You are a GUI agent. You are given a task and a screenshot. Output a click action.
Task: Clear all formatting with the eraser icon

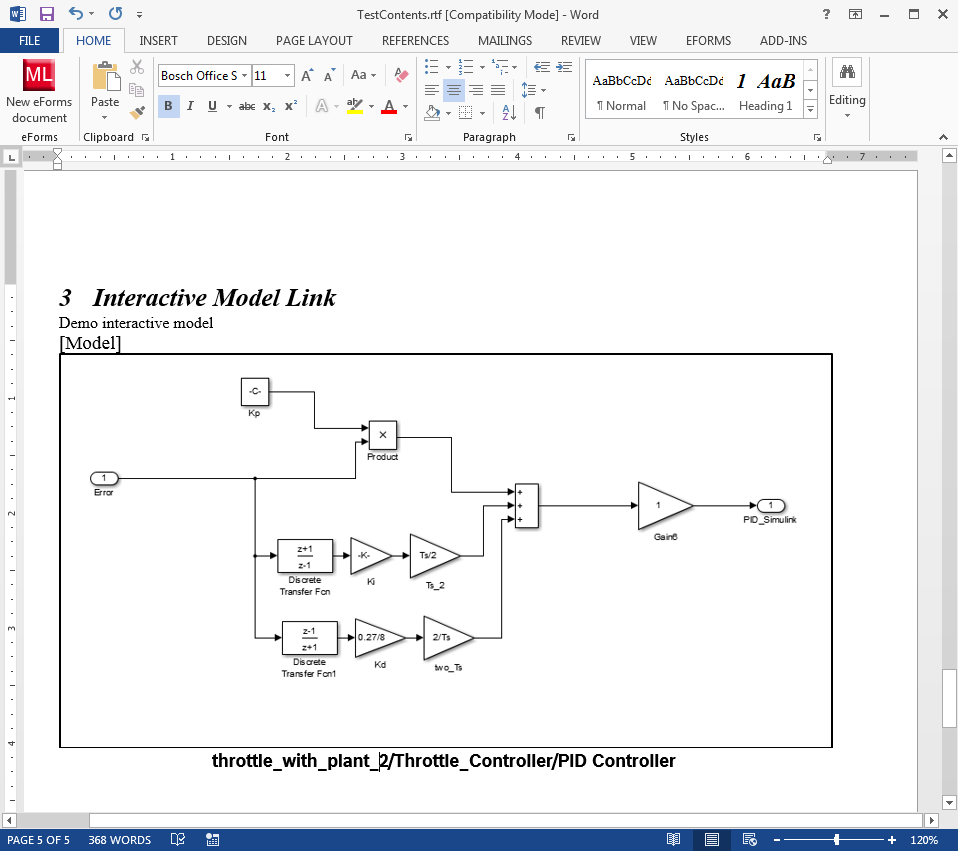click(402, 76)
